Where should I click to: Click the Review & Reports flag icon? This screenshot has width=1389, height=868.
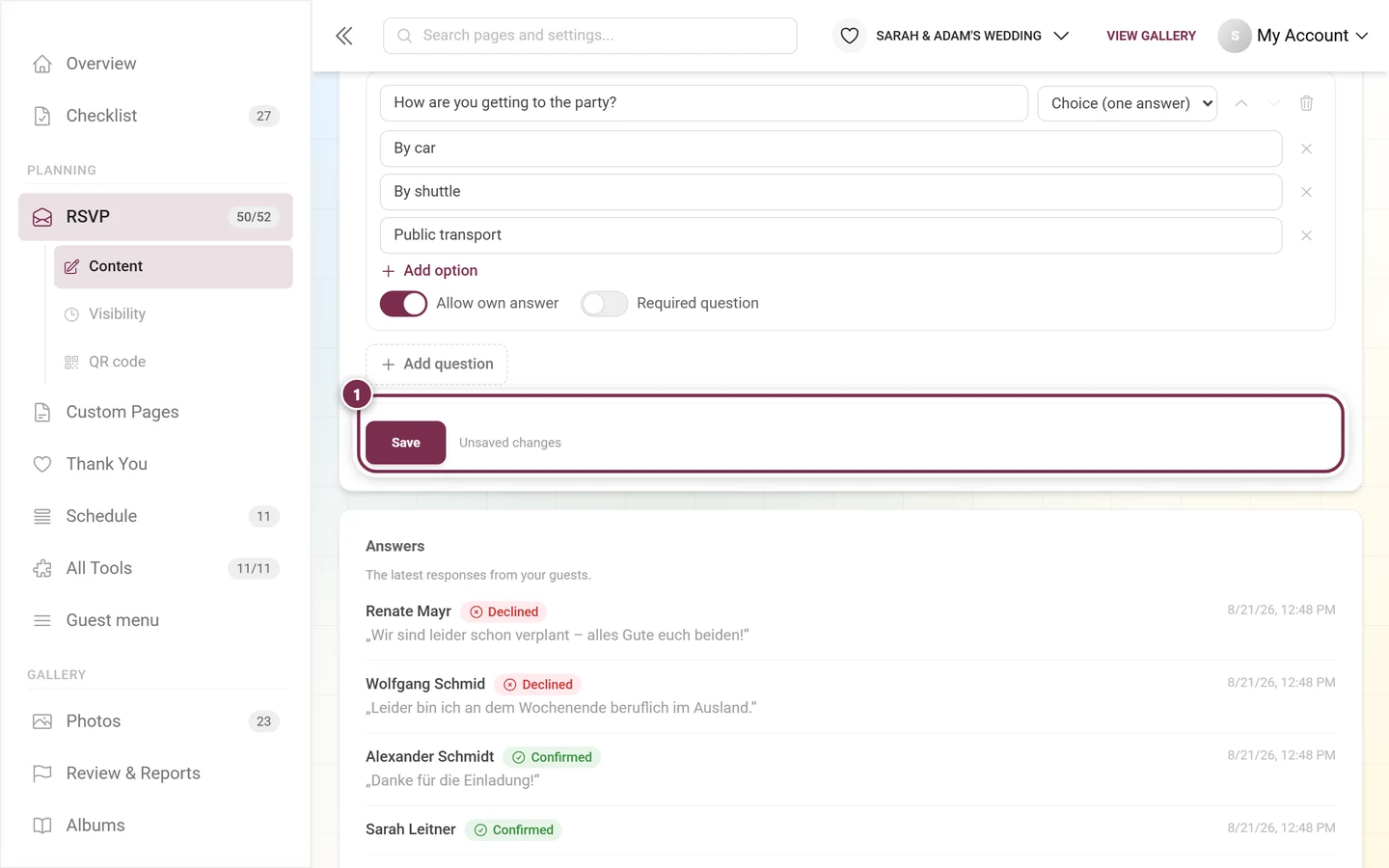tap(42, 773)
